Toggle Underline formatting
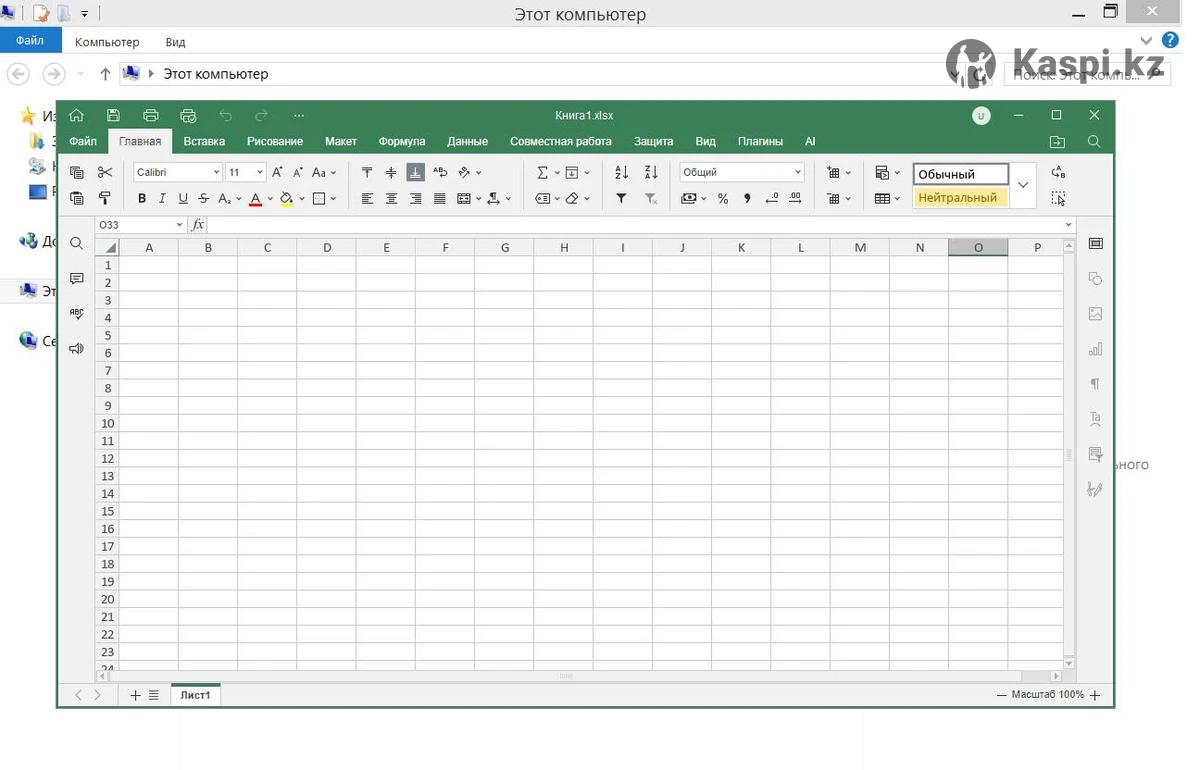The width and height of the screenshot is (1200, 770). [182, 198]
